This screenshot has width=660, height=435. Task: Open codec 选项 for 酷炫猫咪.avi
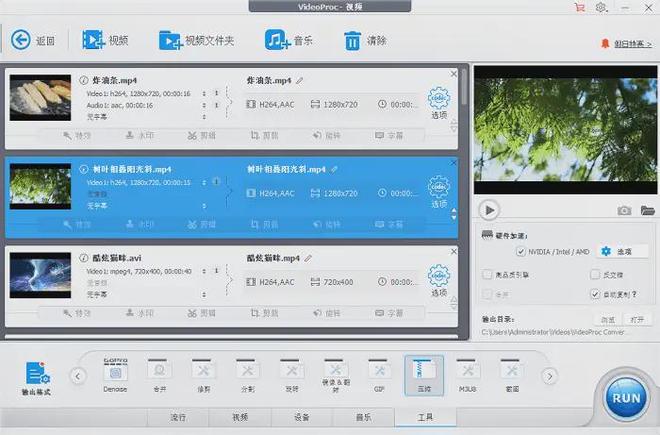click(x=439, y=280)
